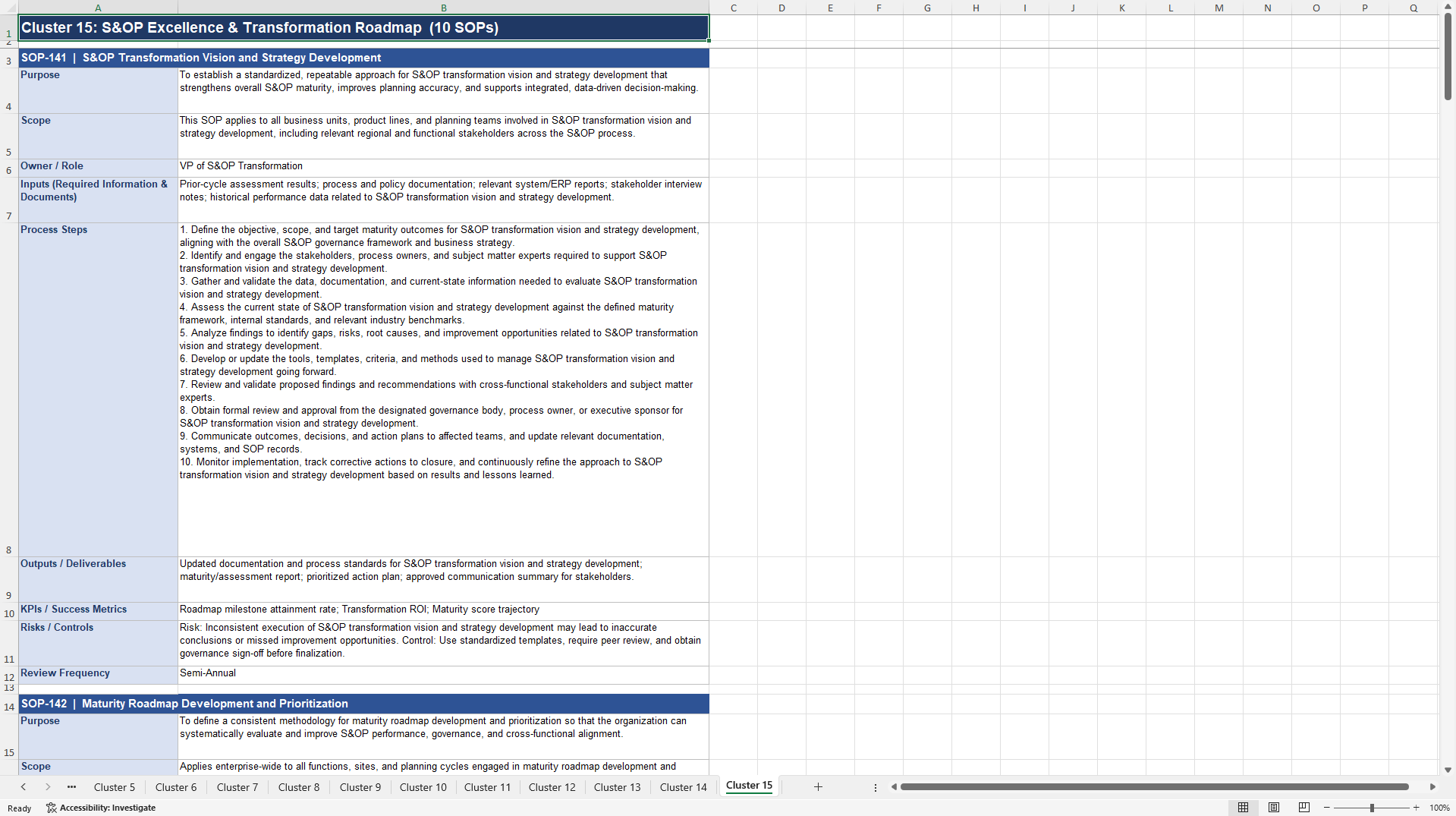Open the Cluster 12 sheet tab
This screenshot has width=1456, height=816.
click(x=552, y=787)
